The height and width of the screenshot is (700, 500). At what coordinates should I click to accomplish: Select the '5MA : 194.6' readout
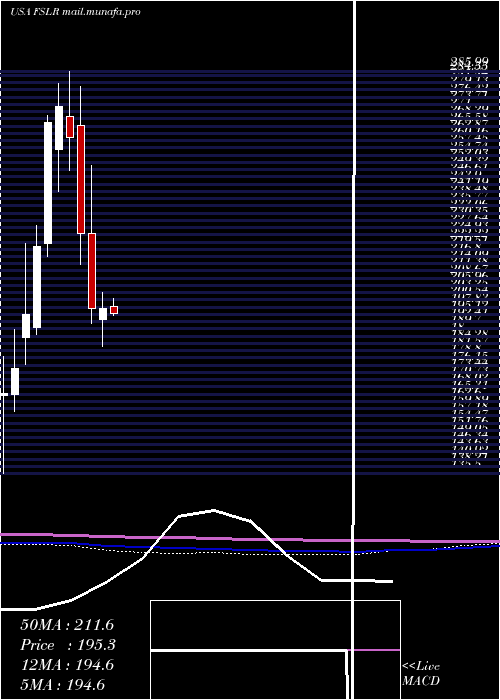coord(63,685)
